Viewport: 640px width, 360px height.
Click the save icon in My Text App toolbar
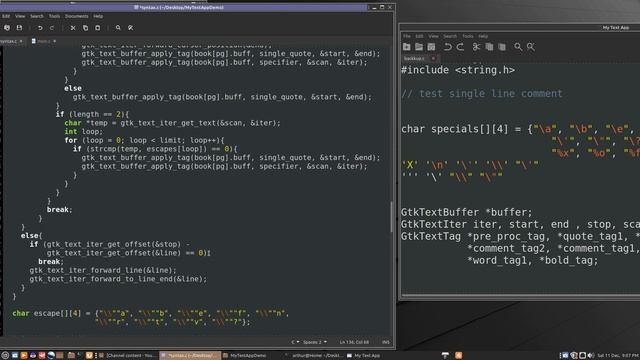[x=431, y=47]
